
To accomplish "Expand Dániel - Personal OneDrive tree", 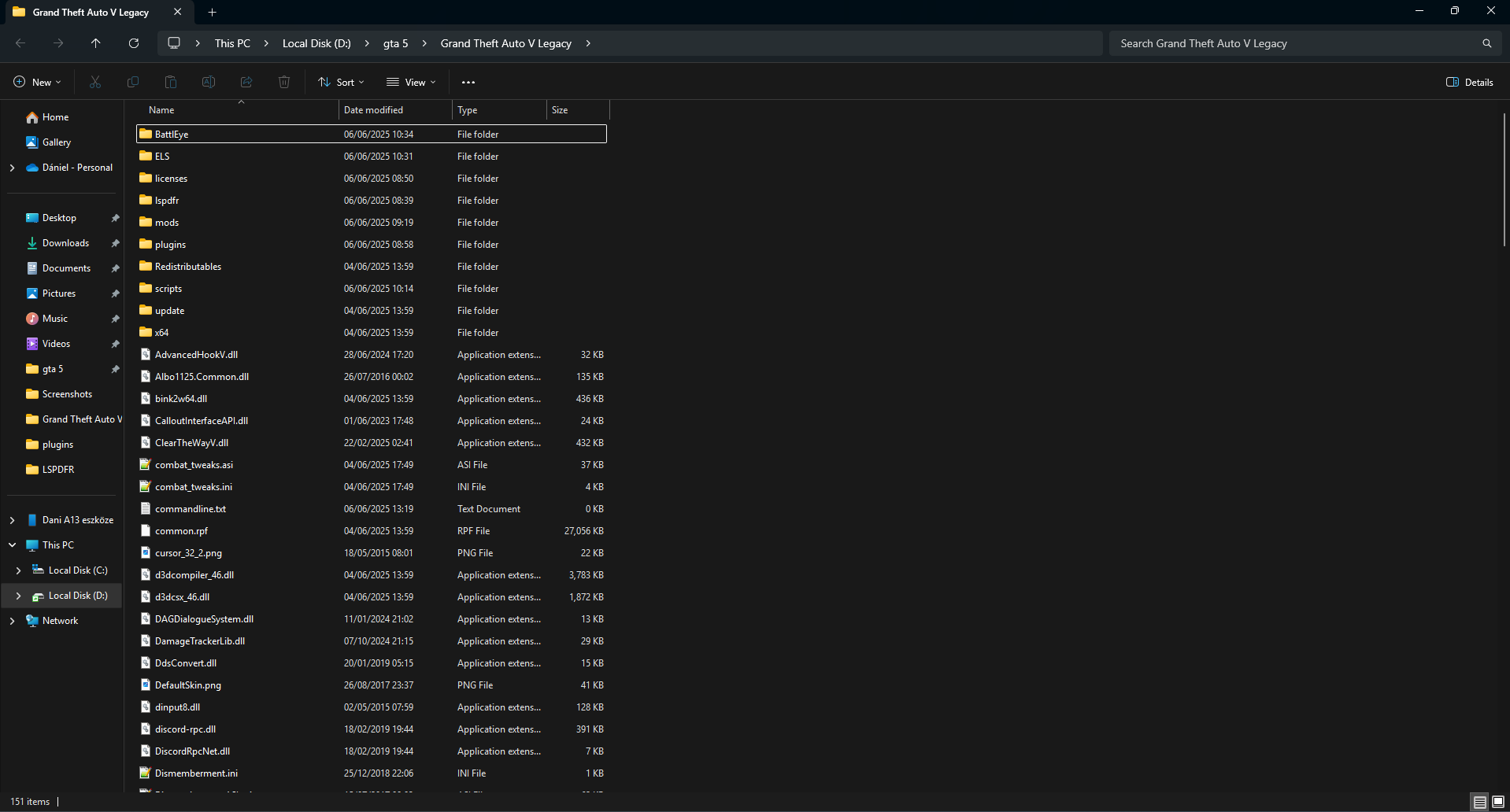I will click(x=12, y=168).
